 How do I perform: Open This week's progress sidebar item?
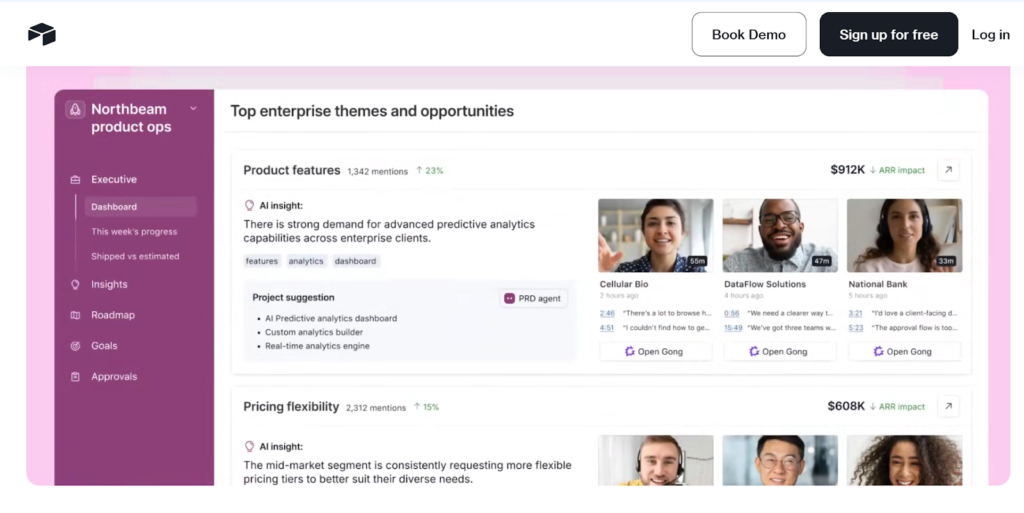(134, 232)
